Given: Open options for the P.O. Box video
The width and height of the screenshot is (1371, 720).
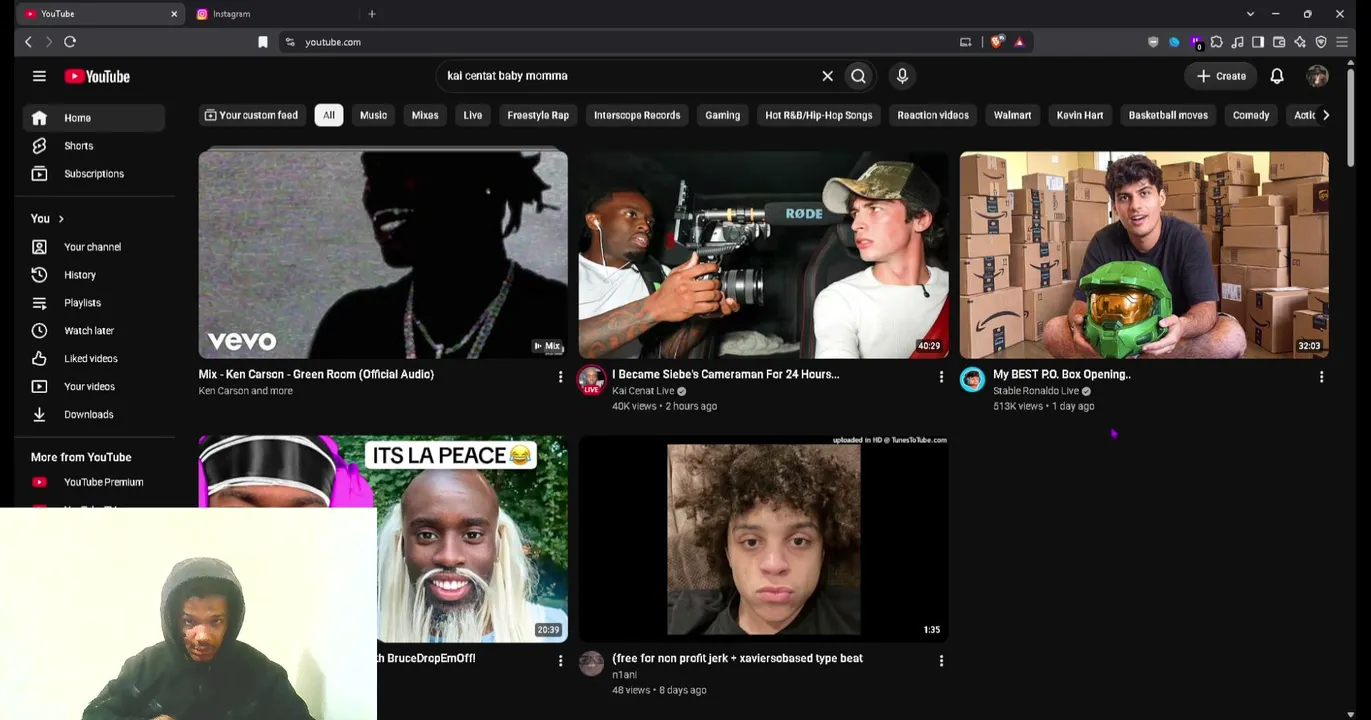Looking at the screenshot, I should (1321, 377).
